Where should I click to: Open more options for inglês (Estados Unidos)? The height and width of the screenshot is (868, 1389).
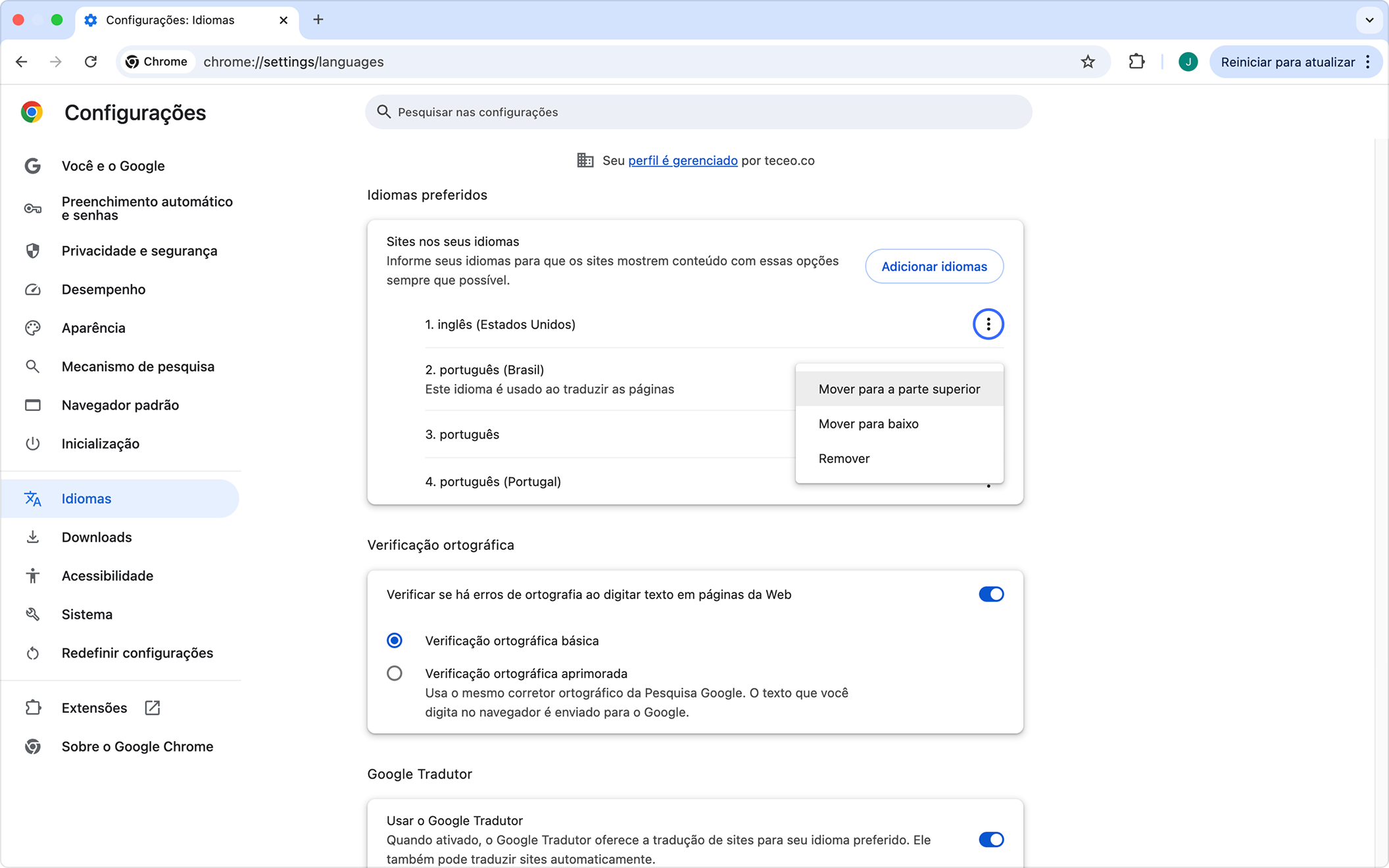coord(988,324)
